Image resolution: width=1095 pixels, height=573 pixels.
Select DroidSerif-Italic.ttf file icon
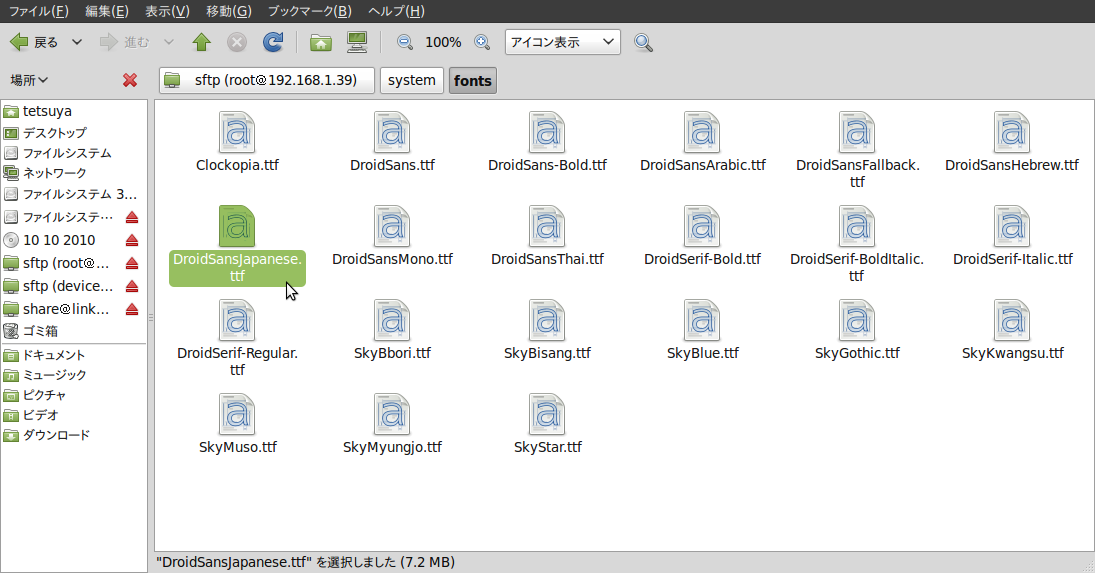click(x=1013, y=226)
